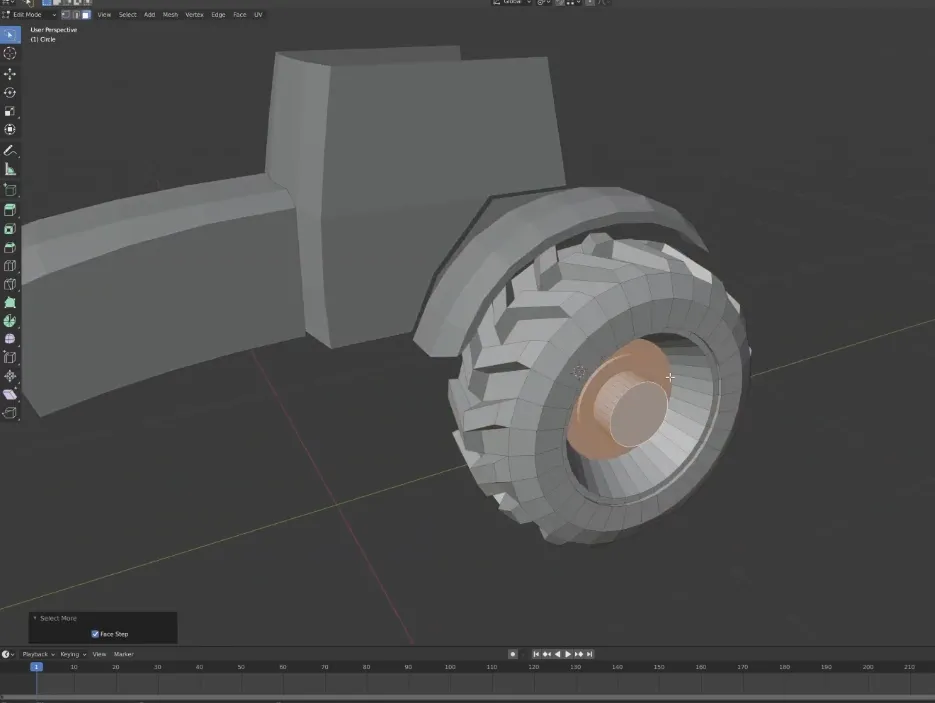Switch to edge select mode
The width and height of the screenshot is (935, 703).
pyautogui.click(x=76, y=15)
